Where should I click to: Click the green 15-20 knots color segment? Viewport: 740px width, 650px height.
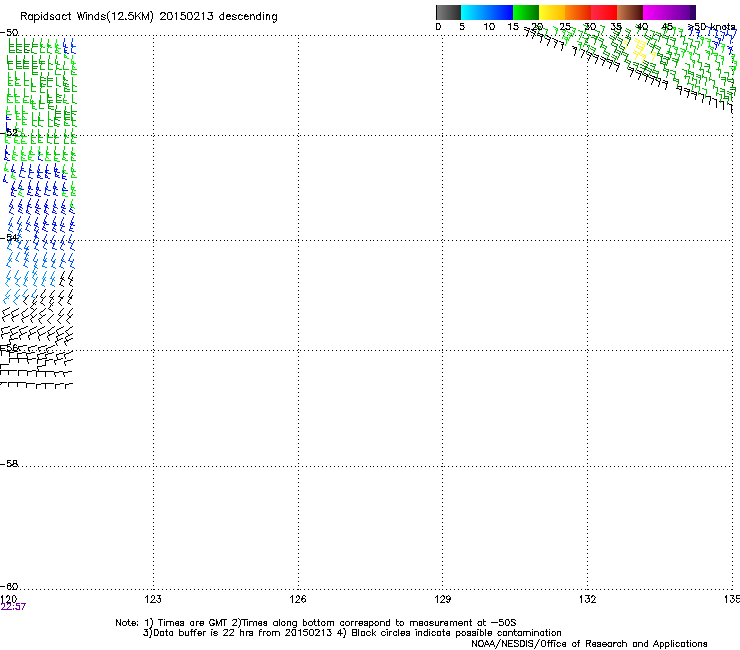point(526,12)
